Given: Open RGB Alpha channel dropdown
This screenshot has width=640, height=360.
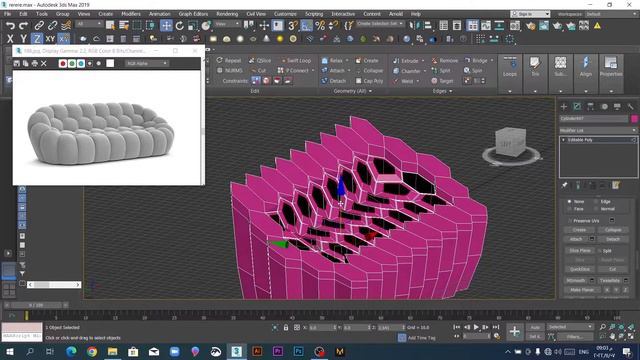Looking at the screenshot, I should pos(146,63).
